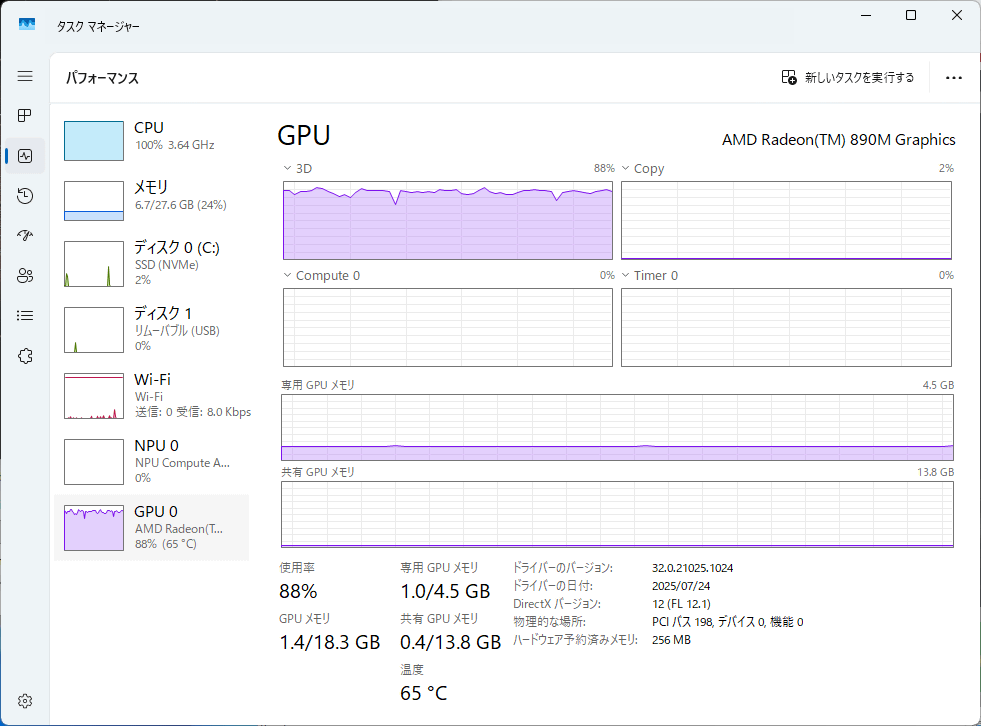Select the Wi-Fi performance item

(152, 396)
